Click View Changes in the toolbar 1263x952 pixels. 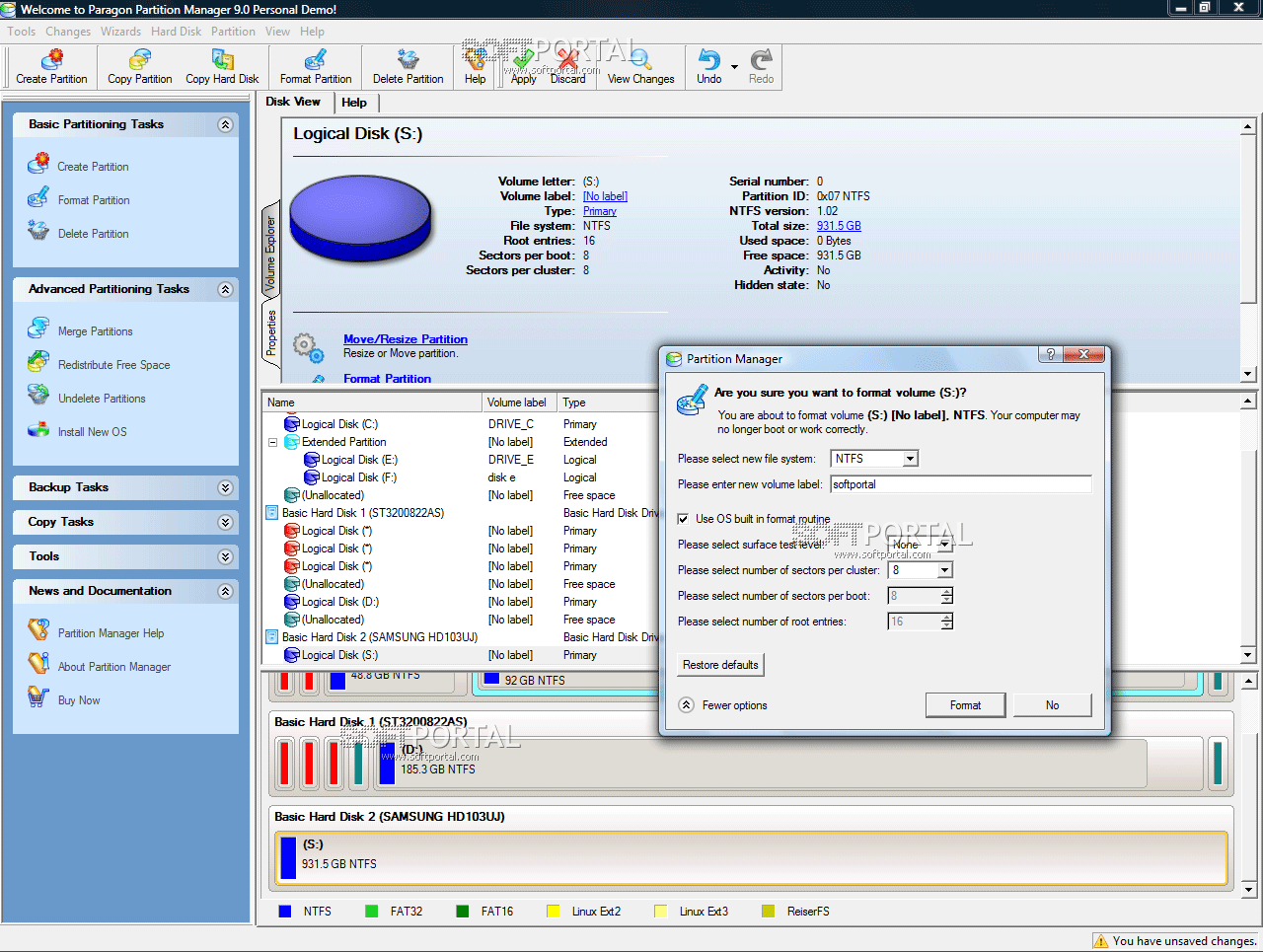(x=640, y=67)
